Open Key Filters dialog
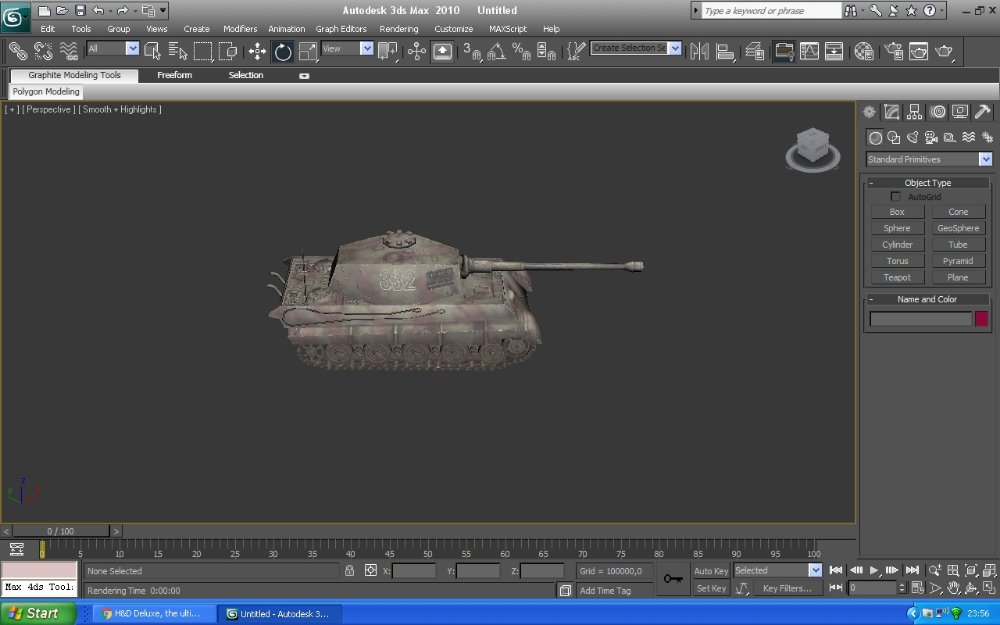The height and width of the screenshot is (625, 1000). click(787, 589)
